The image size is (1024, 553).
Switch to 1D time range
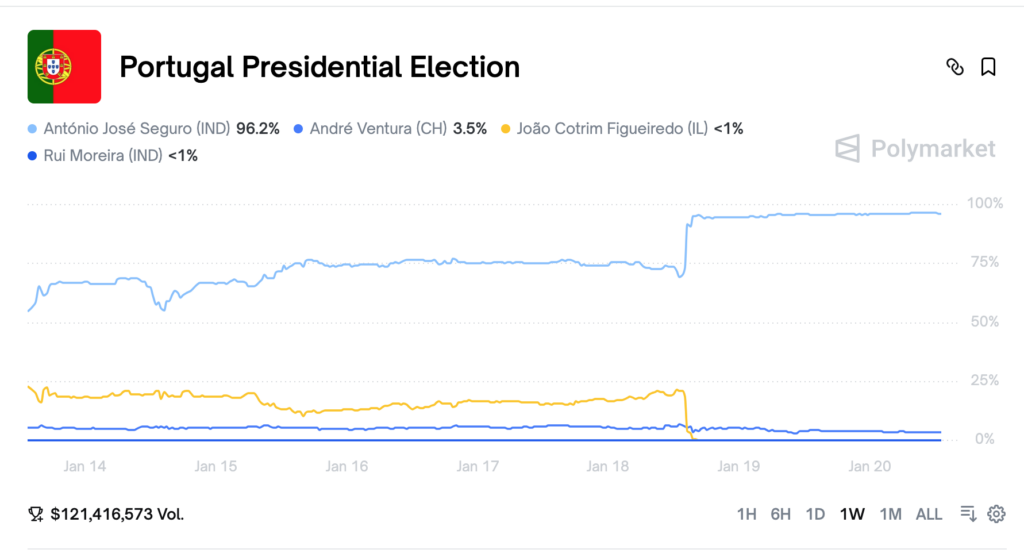point(815,514)
